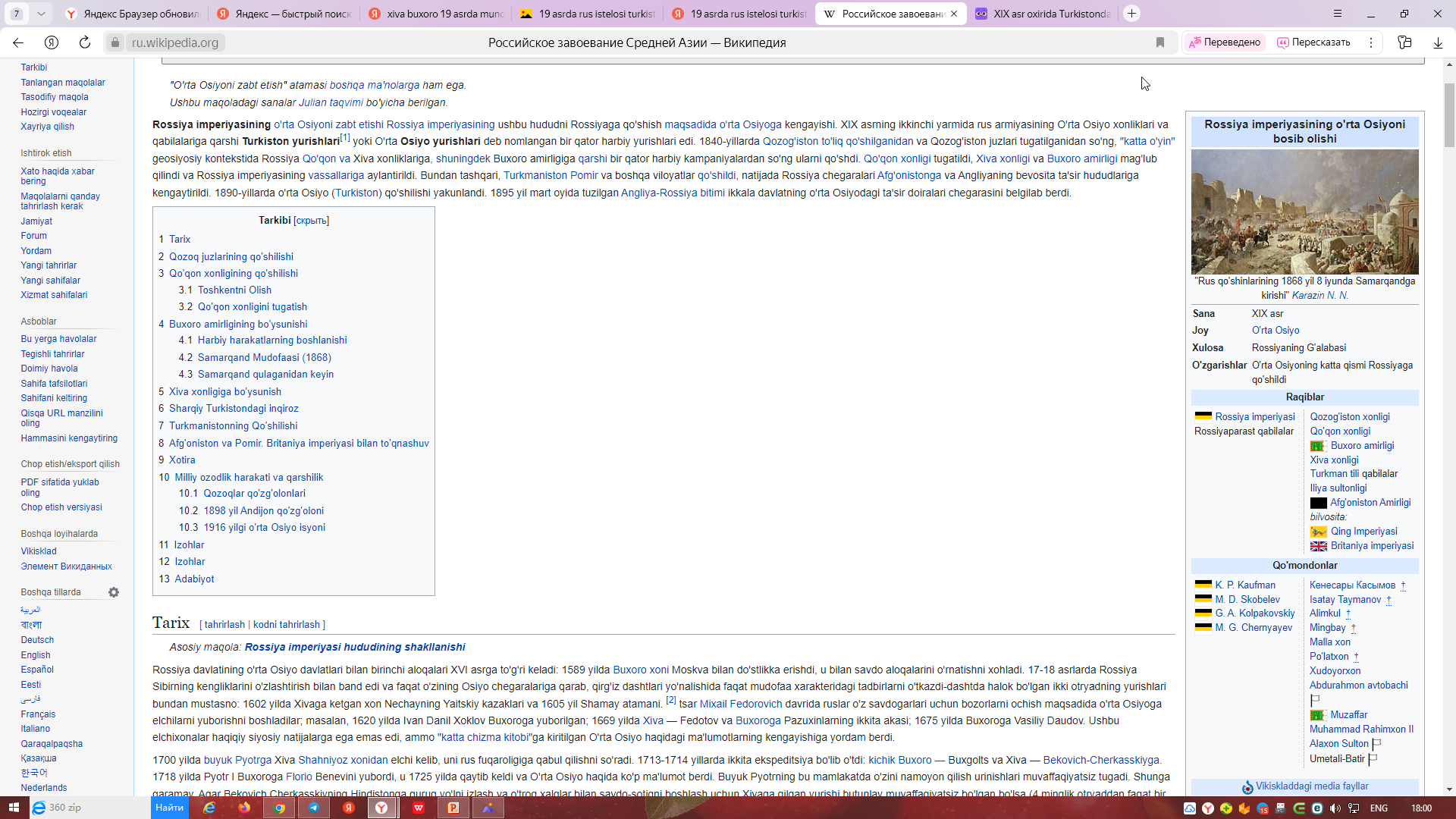Open language settings gear in sidebar

(114, 592)
